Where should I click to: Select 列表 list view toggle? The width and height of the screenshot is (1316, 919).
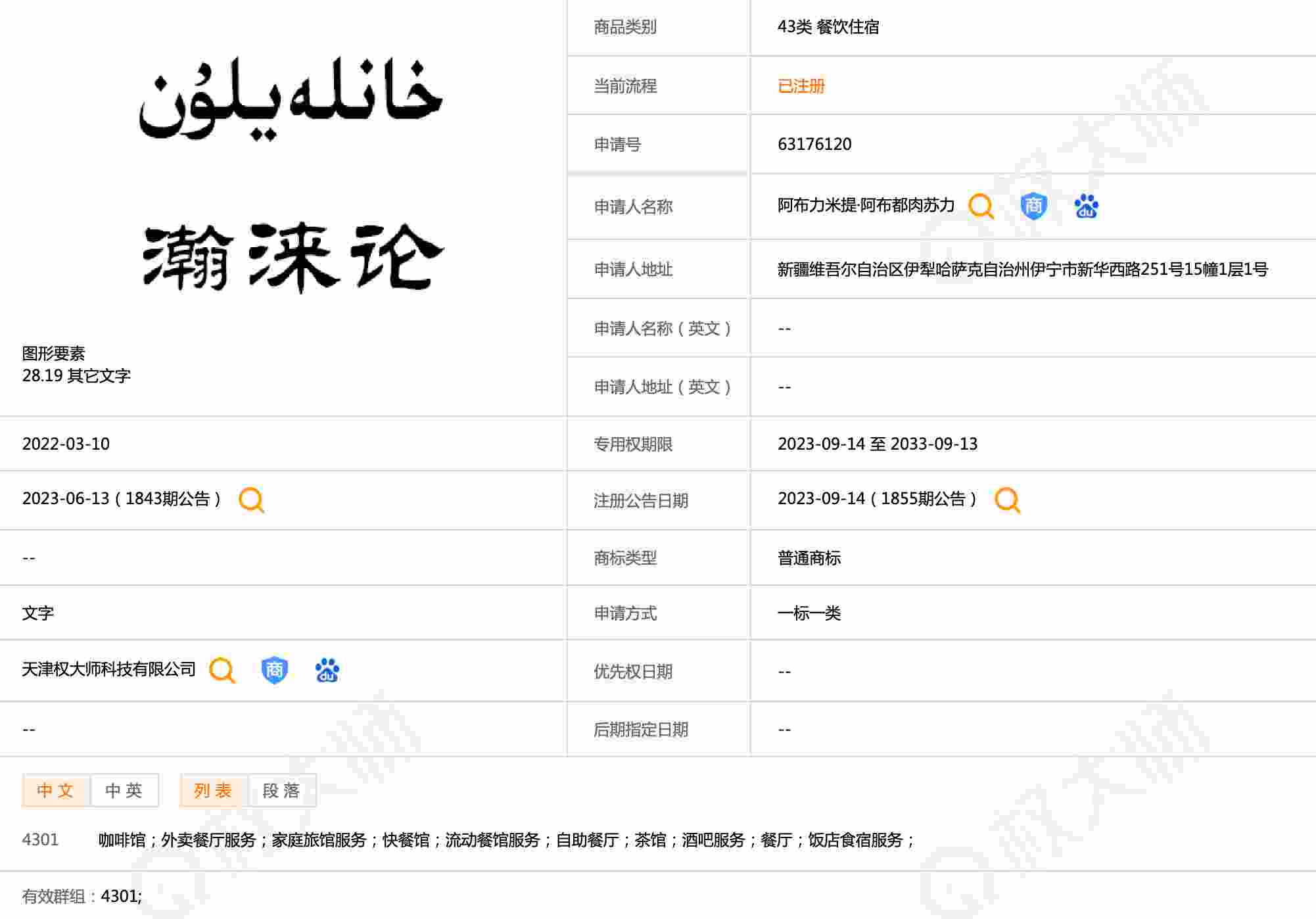click(x=214, y=790)
